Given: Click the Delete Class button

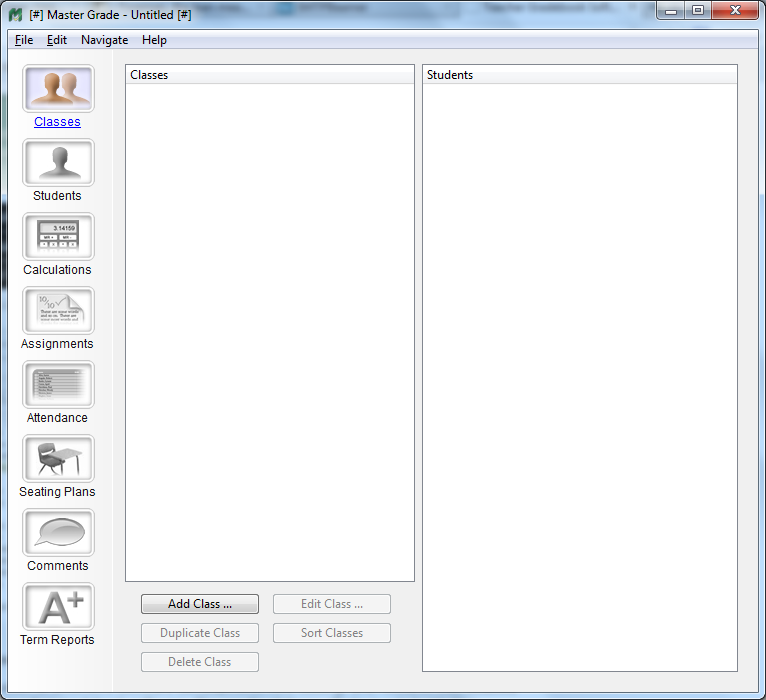Looking at the screenshot, I should coord(200,662).
